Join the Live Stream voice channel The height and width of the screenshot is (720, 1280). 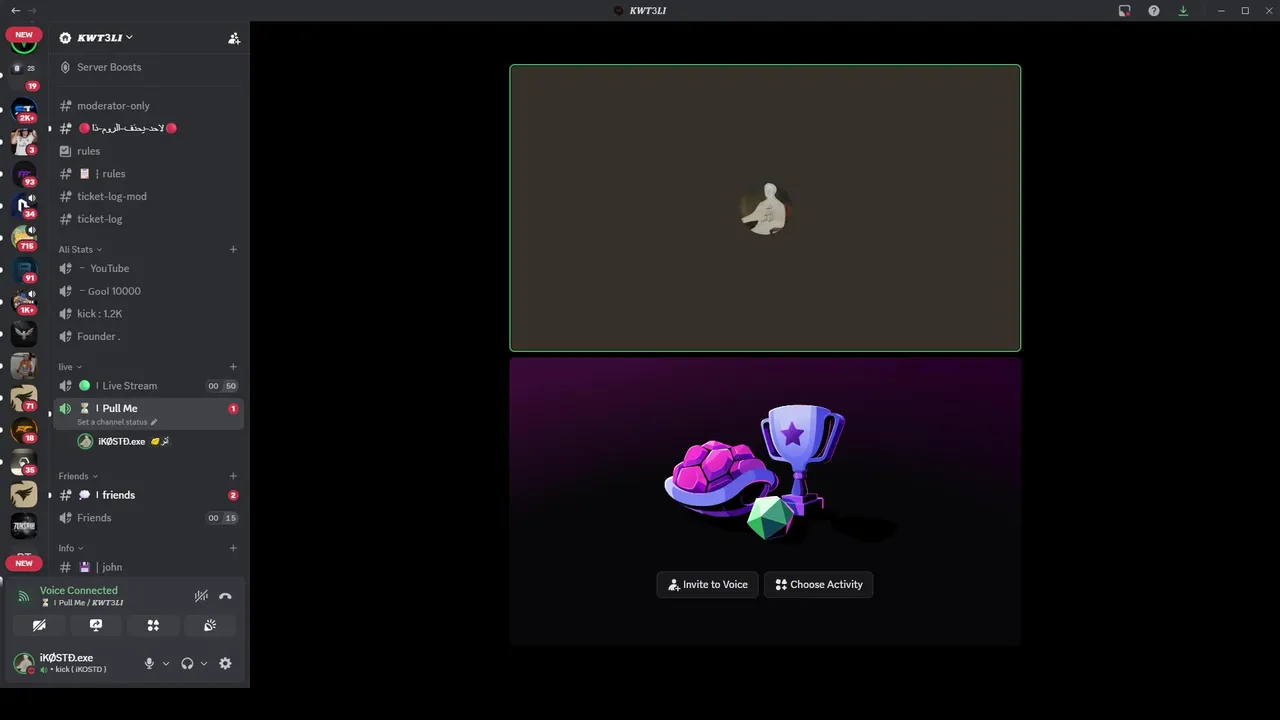tap(148, 386)
